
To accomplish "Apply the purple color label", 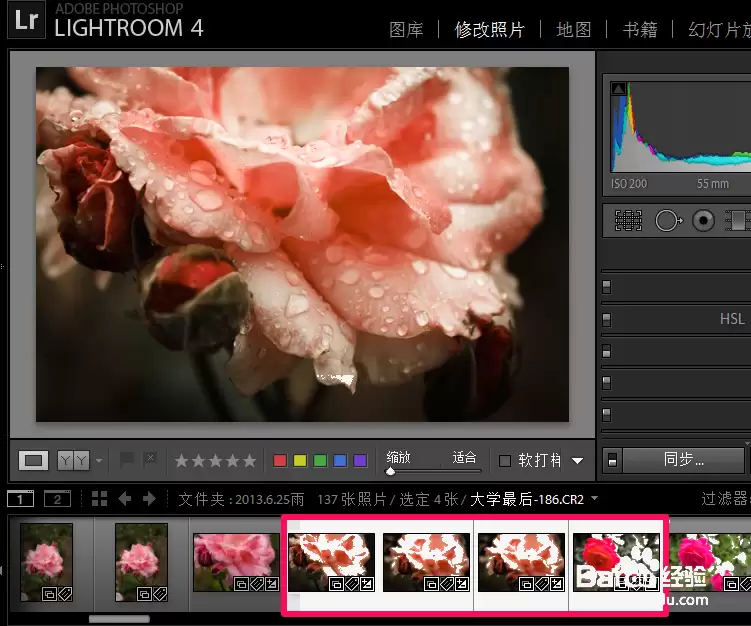I will (x=360, y=461).
